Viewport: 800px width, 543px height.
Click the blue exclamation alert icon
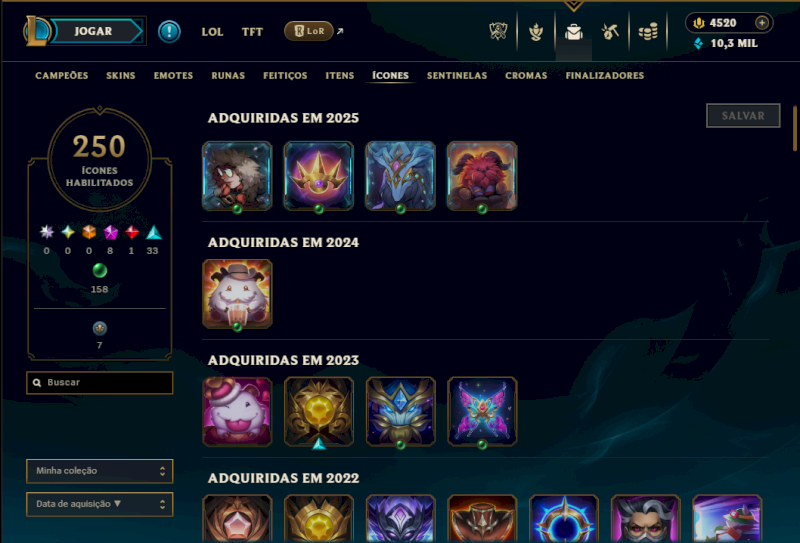pyautogui.click(x=169, y=32)
